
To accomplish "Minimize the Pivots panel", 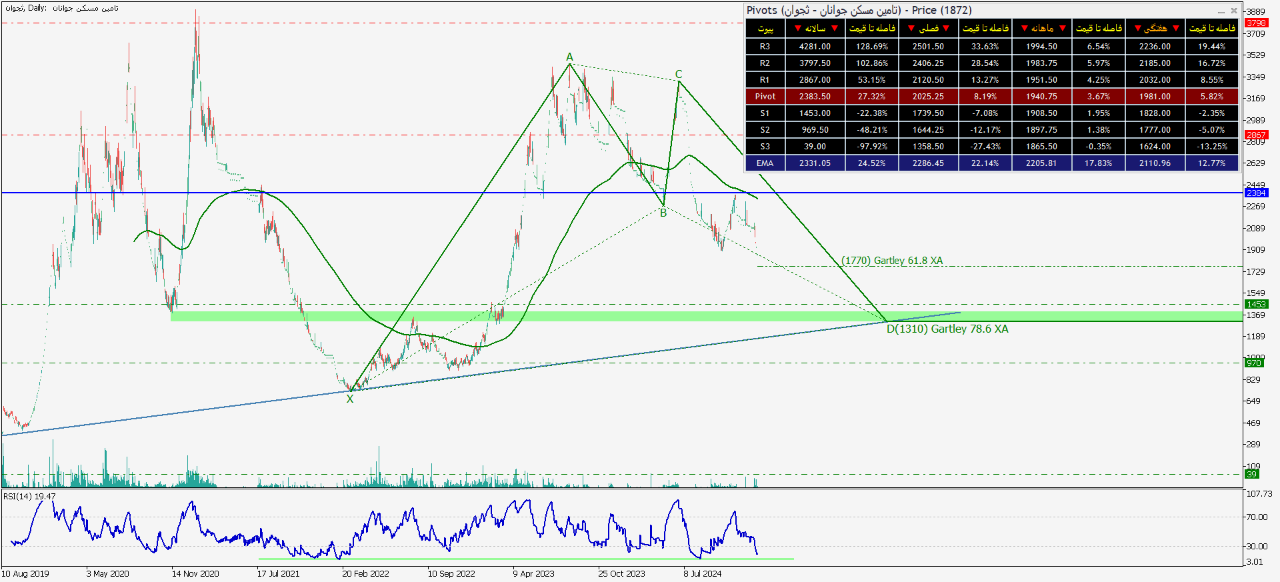I will point(1221,10).
